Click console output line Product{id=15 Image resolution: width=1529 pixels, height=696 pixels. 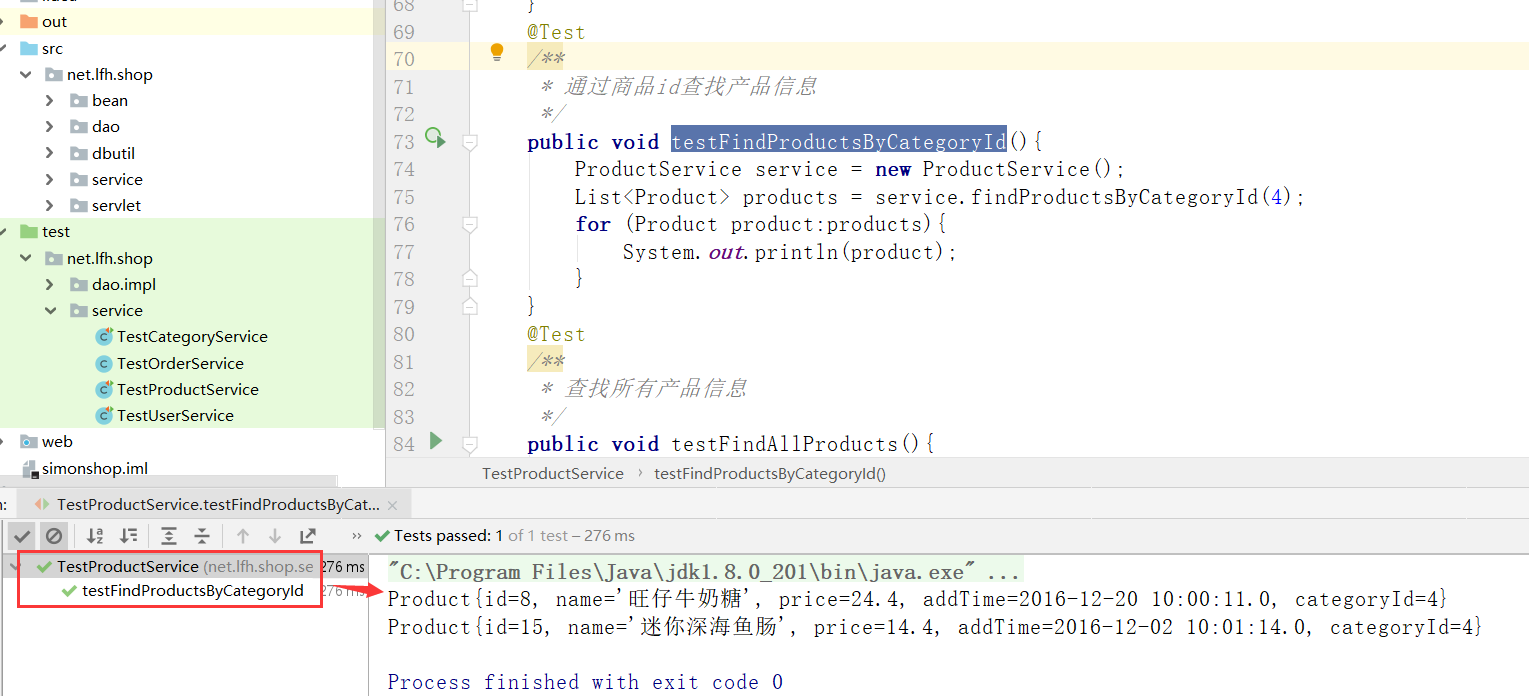tap(935, 628)
